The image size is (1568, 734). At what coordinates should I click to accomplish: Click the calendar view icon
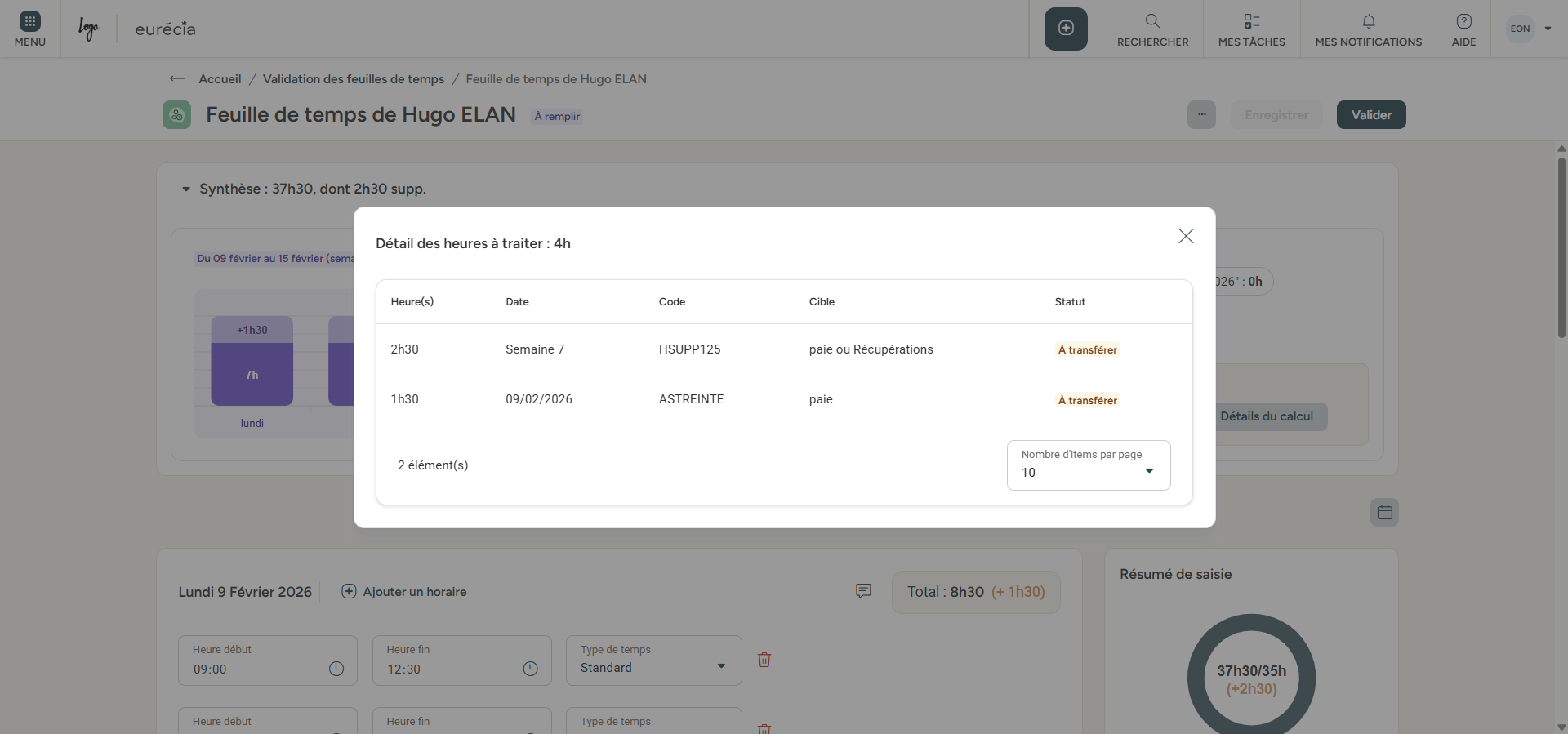[1384, 513]
